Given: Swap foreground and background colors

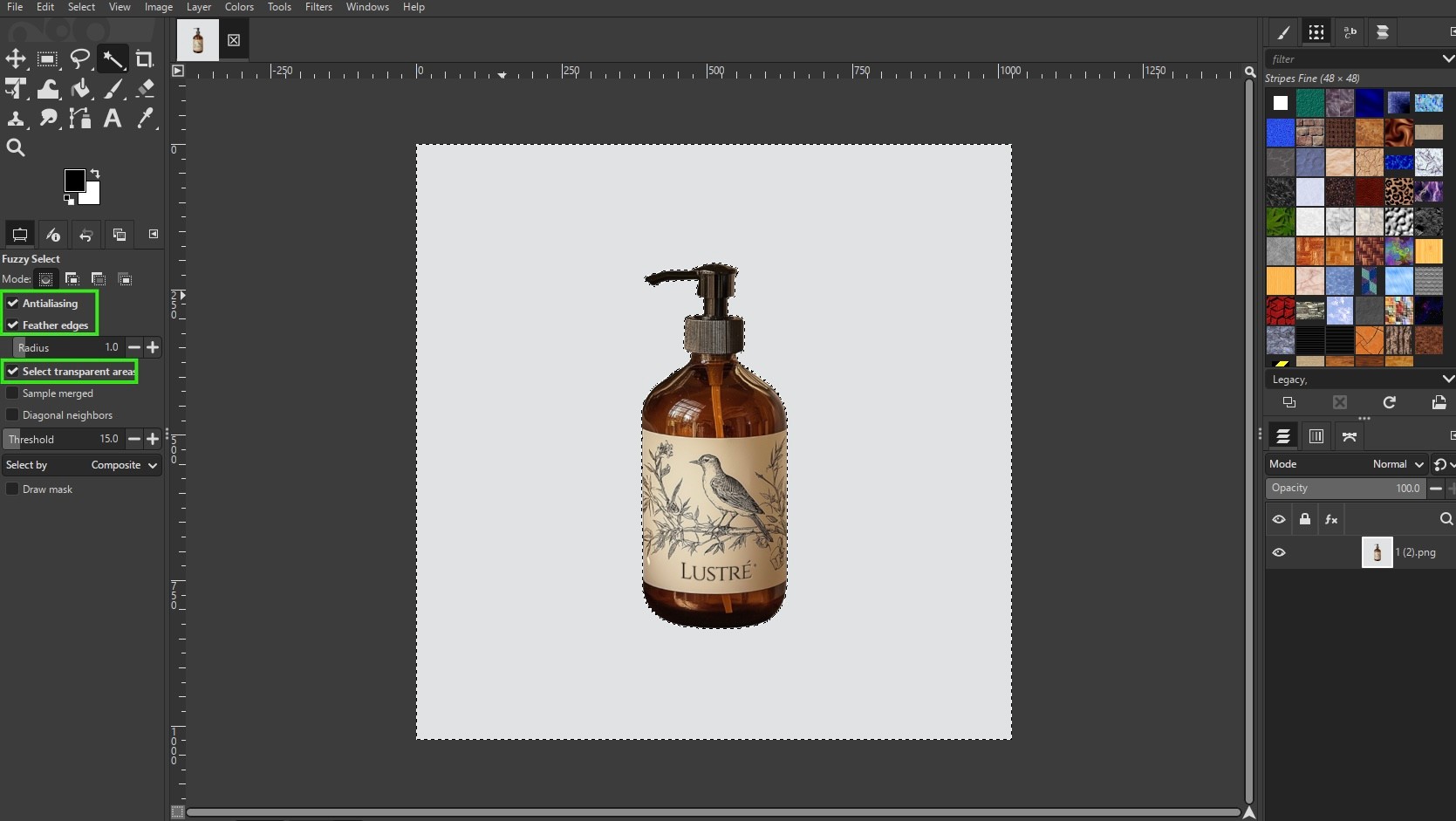Looking at the screenshot, I should point(95,174).
